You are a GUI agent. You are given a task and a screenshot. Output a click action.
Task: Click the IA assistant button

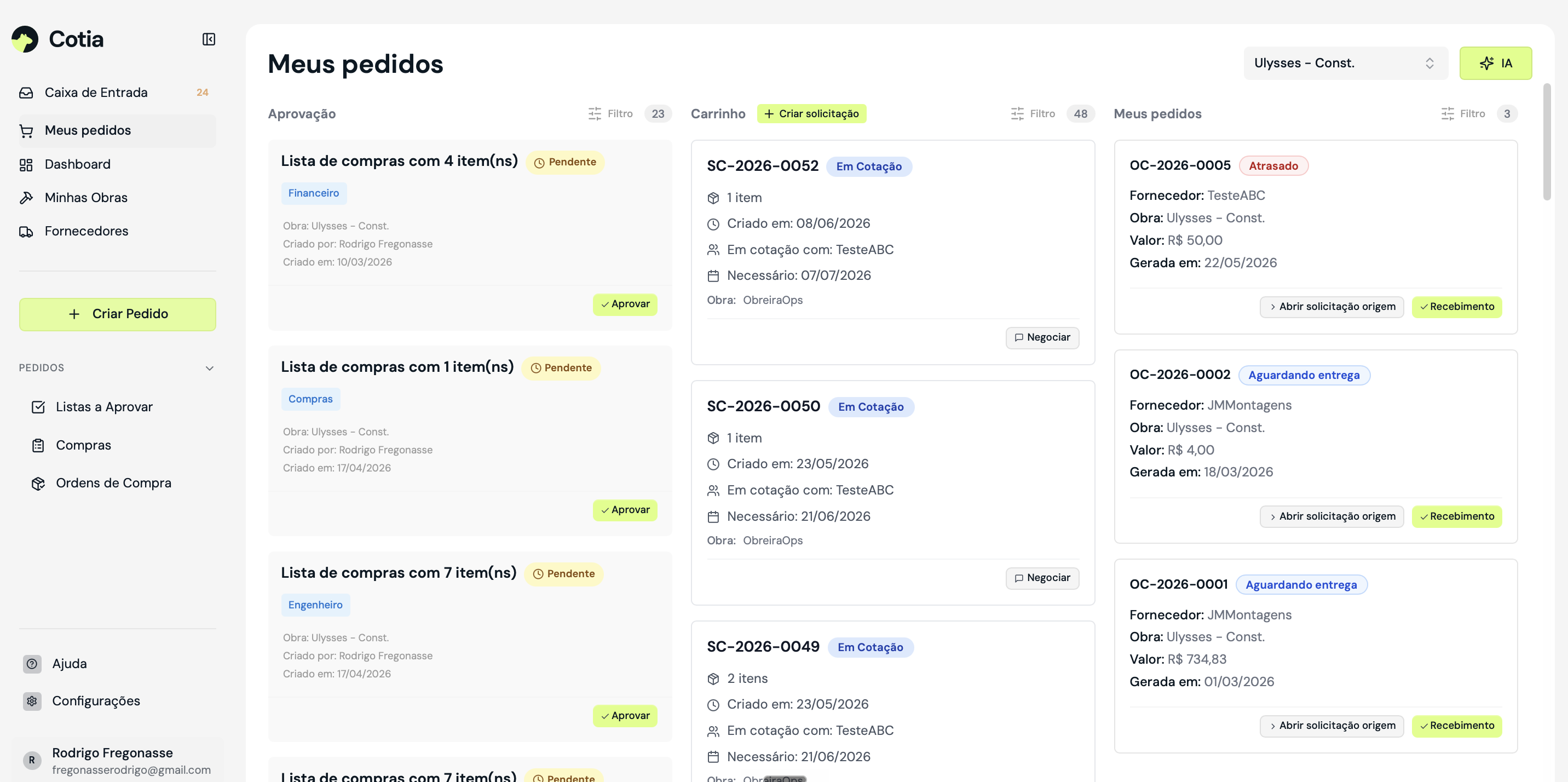click(1496, 64)
